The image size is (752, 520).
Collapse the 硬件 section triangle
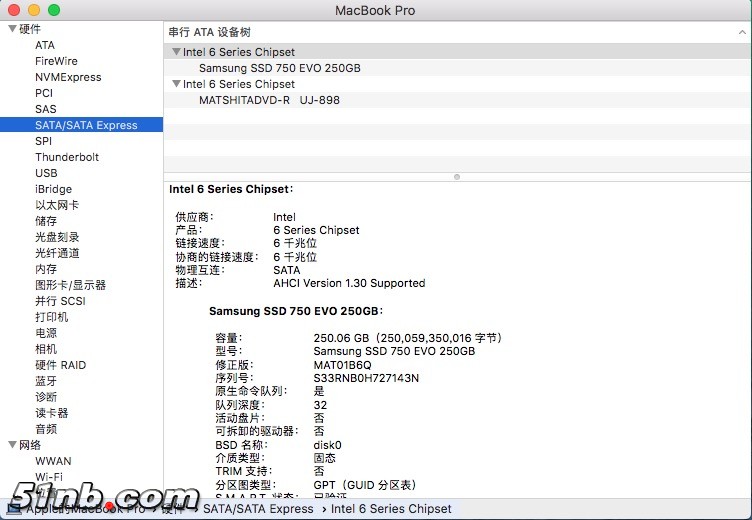12,29
